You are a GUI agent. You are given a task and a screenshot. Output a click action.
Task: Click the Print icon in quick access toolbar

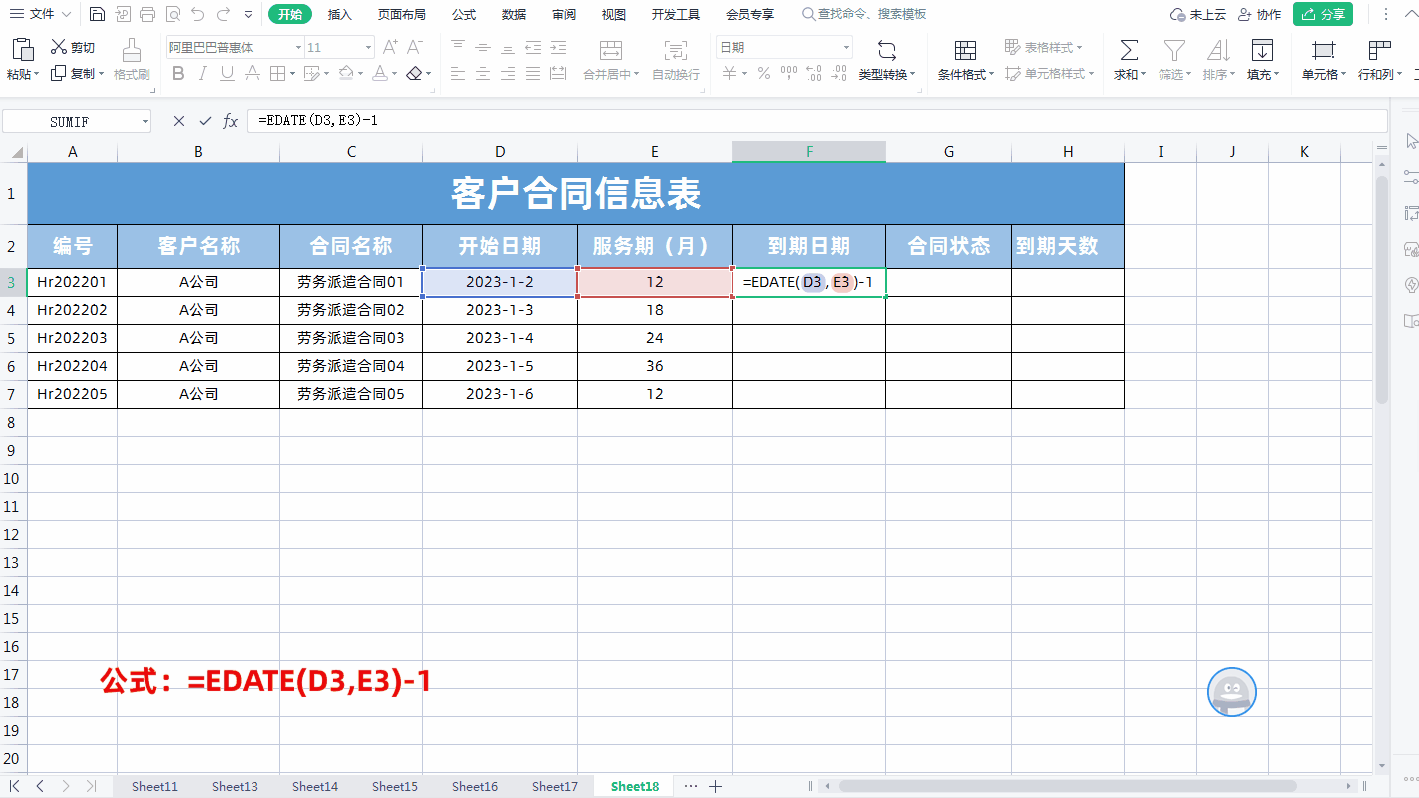click(148, 14)
